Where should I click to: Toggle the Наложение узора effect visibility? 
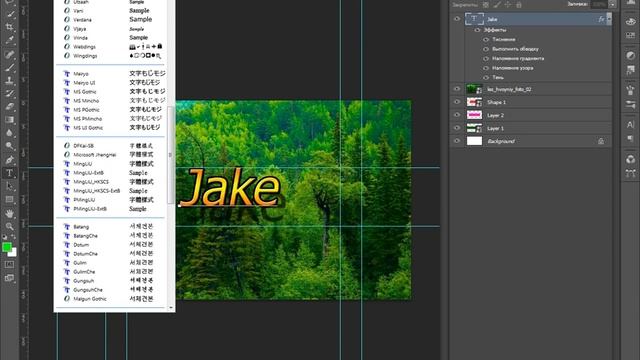pyautogui.click(x=486, y=68)
